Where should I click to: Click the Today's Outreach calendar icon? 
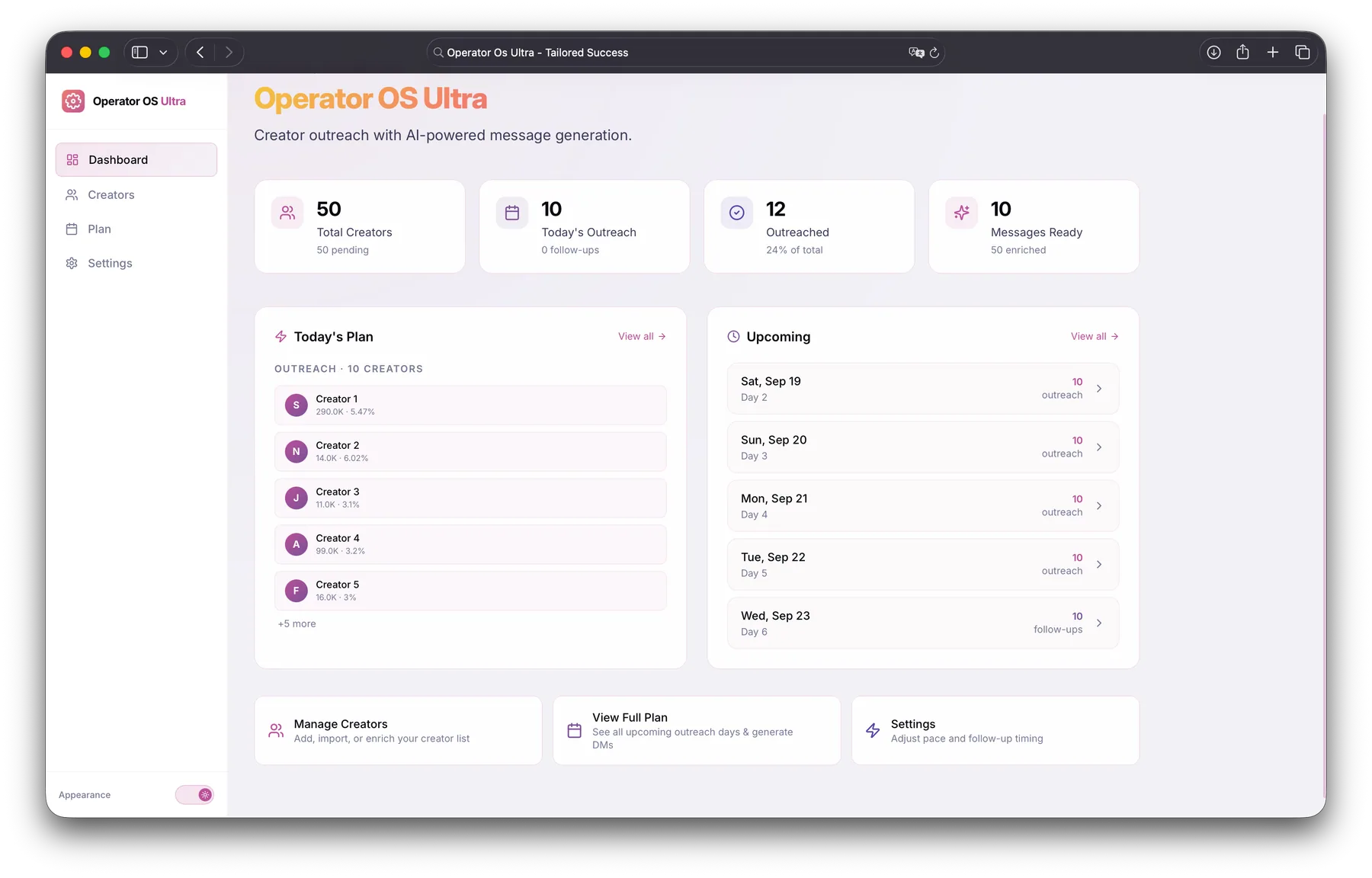pos(512,213)
